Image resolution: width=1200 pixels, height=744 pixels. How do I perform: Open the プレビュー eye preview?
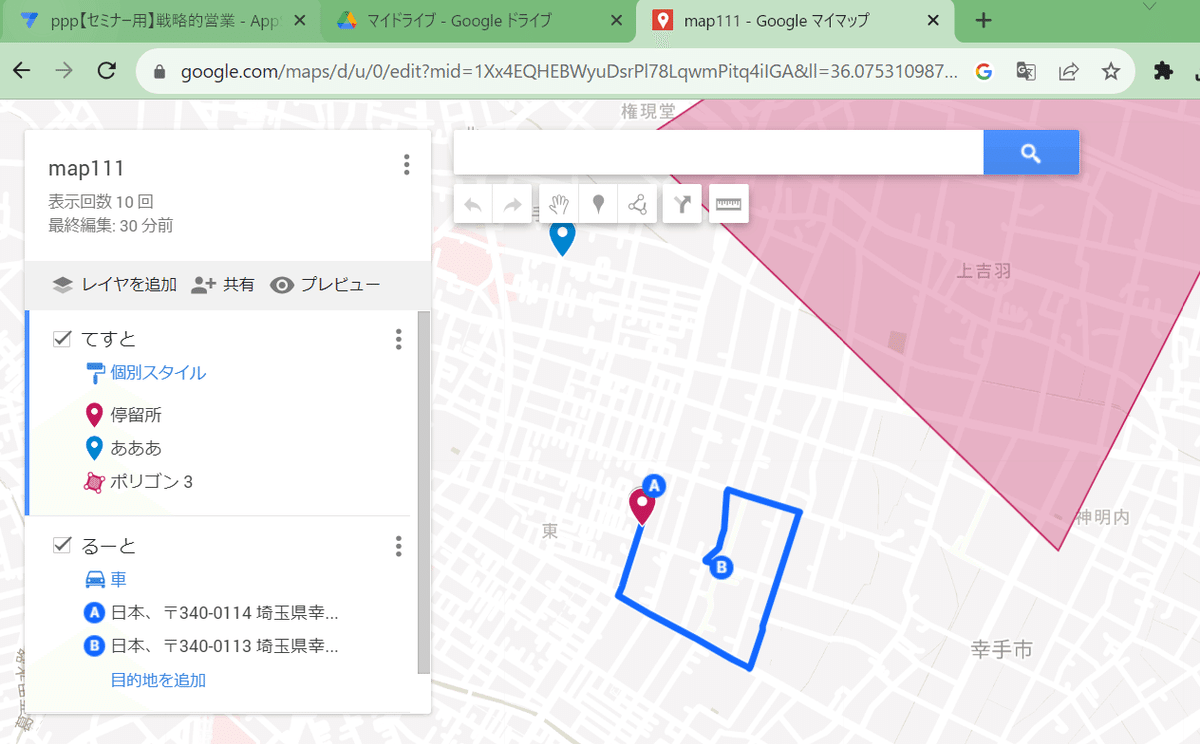281,284
